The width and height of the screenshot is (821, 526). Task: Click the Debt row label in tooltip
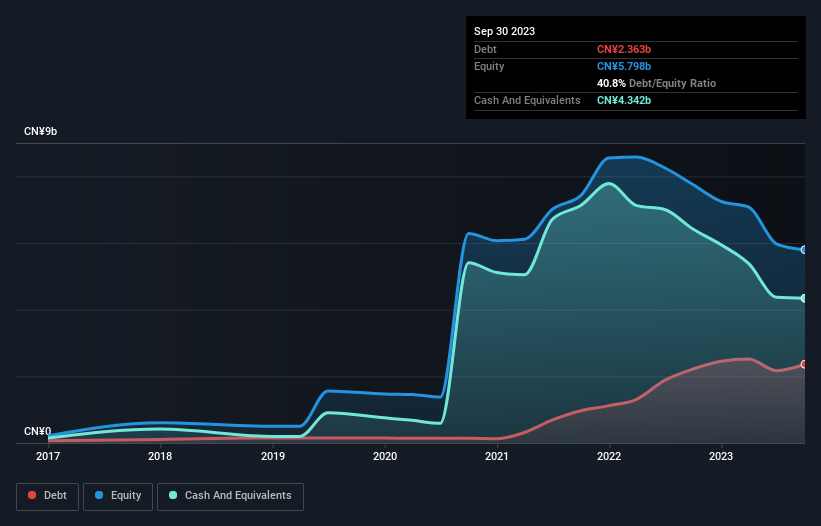click(x=485, y=49)
